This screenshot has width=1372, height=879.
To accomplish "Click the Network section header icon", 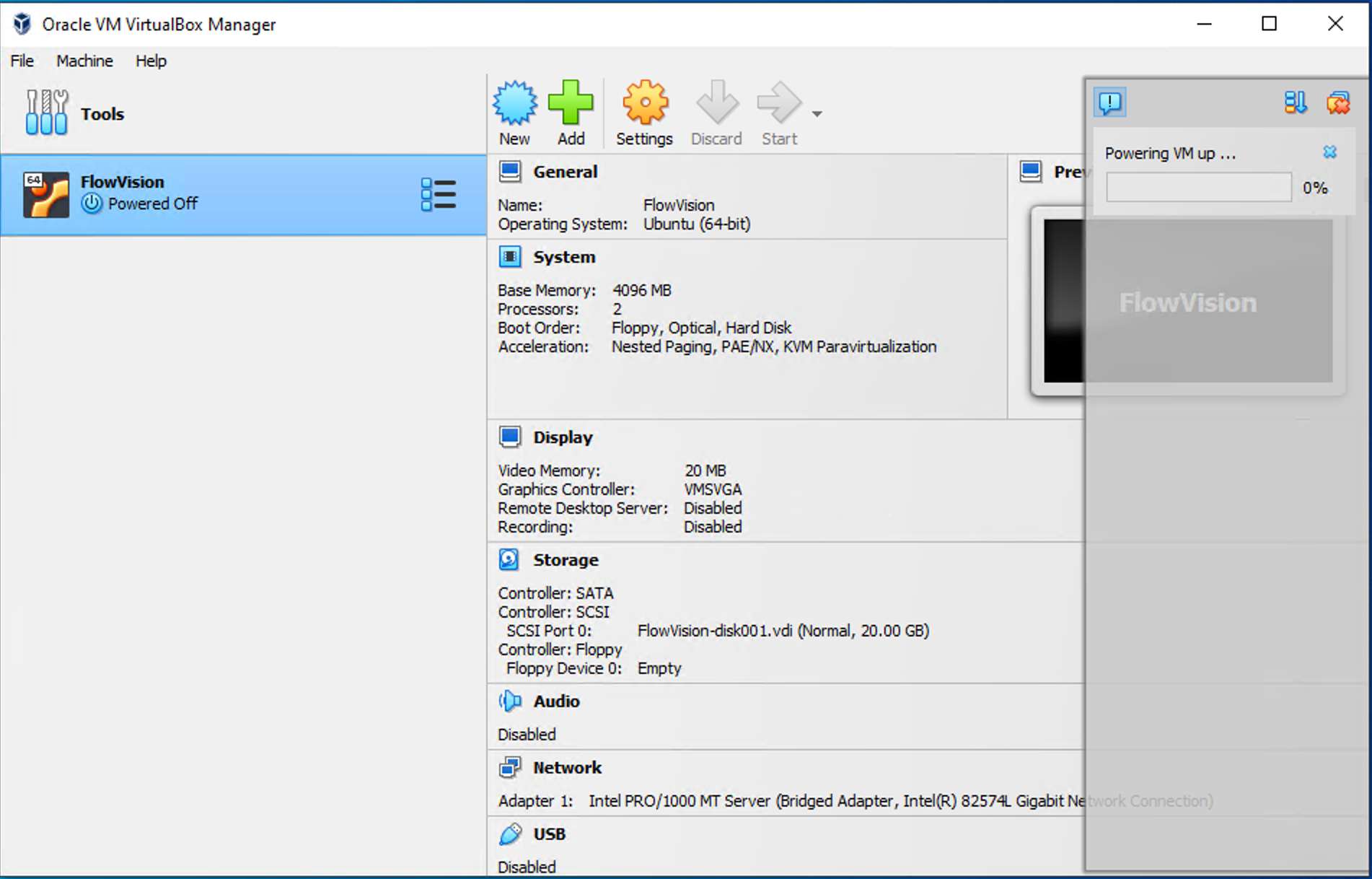I will [510, 767].
